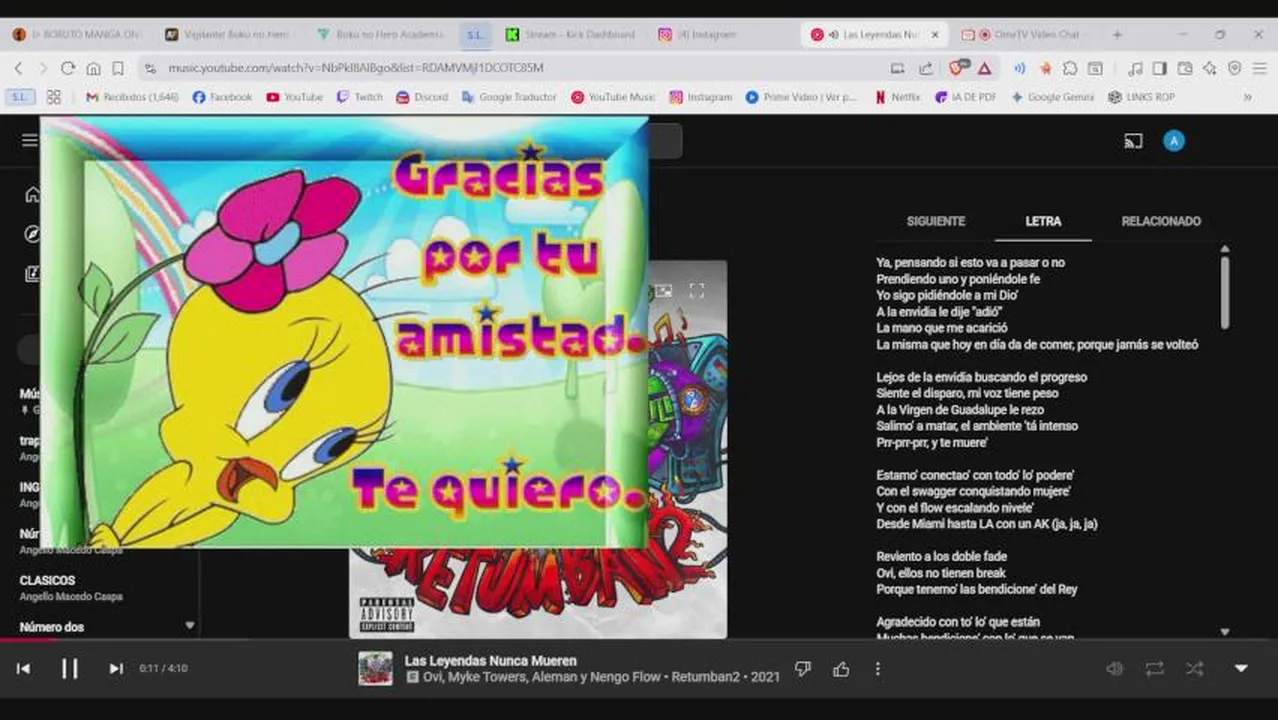
Task: Dislike Las Leyendas Nunca Mueren
Action: (x=802, y=669)
